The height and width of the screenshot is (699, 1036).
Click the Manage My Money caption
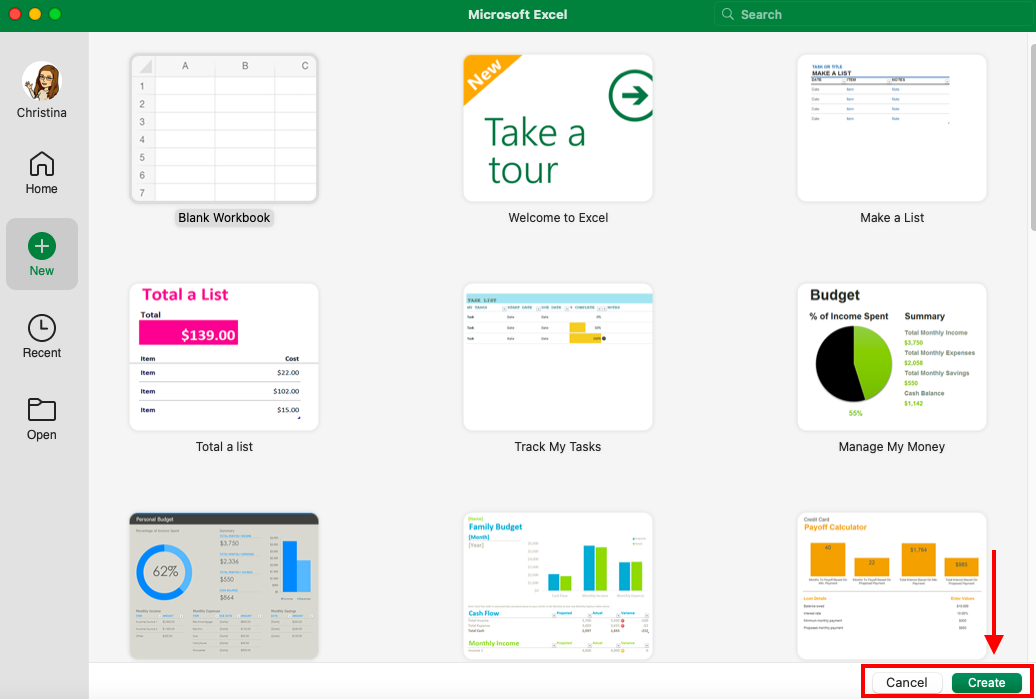click(x=892, y=447)
